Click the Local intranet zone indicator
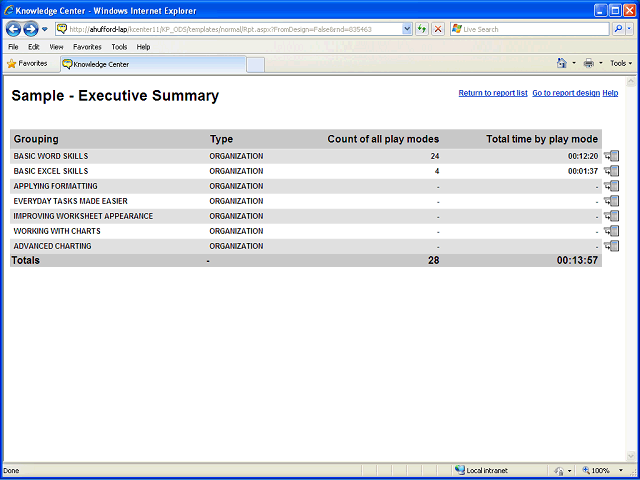The height and width of the screenshot is (480, 640). [482, 470]
